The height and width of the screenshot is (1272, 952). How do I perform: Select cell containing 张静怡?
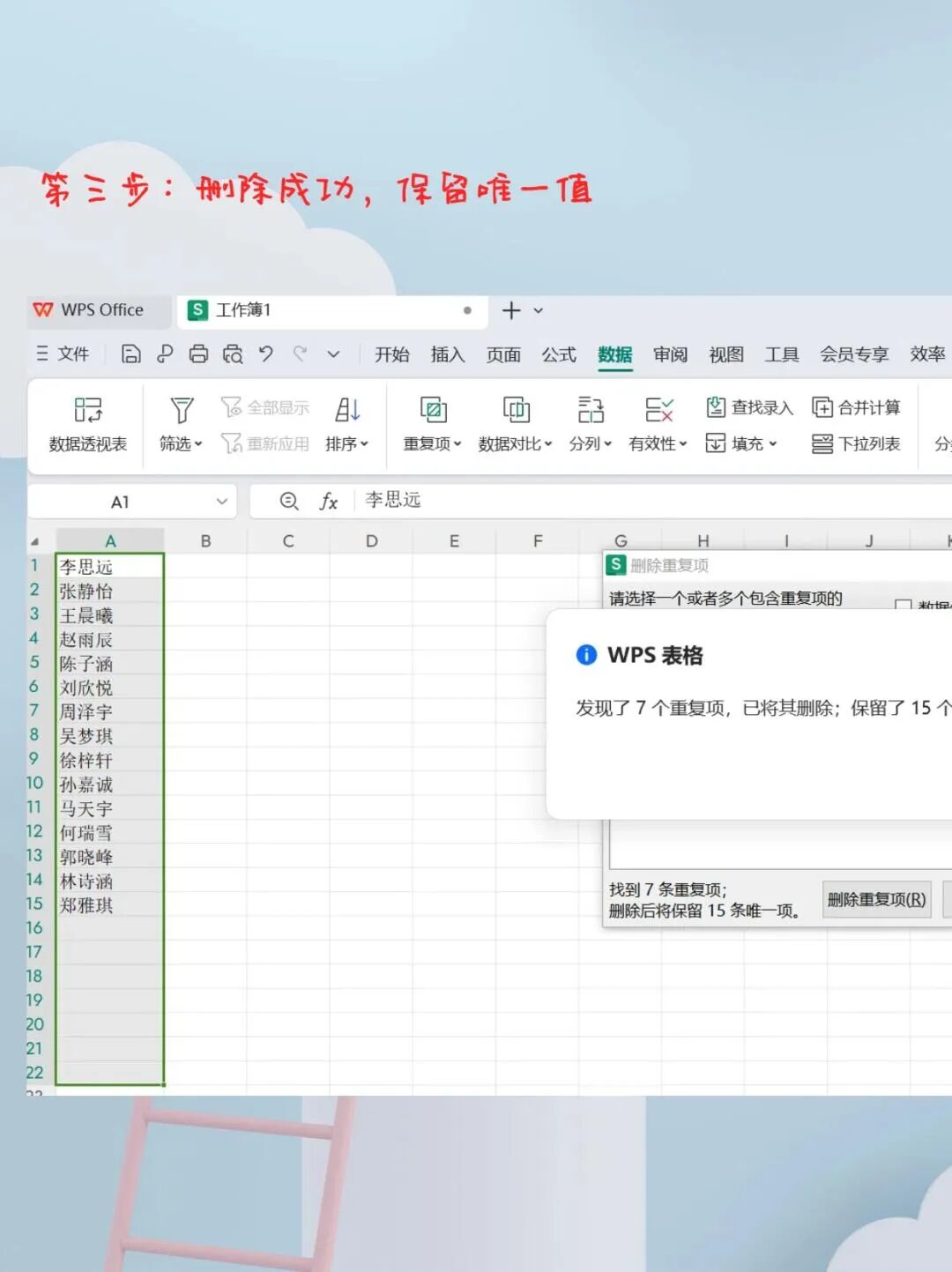110,591
